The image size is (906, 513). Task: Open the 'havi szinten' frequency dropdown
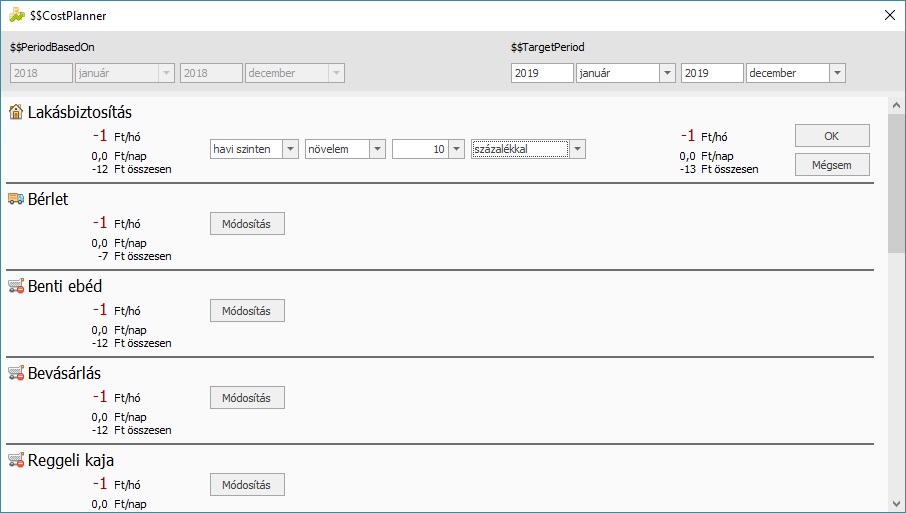click(290, 149)
